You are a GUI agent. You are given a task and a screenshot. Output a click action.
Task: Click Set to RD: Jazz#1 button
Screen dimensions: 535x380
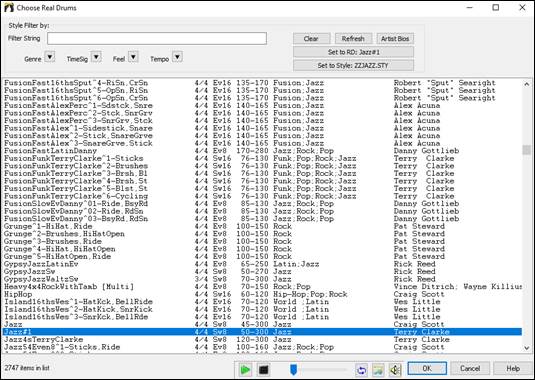[x=353, y=52]
